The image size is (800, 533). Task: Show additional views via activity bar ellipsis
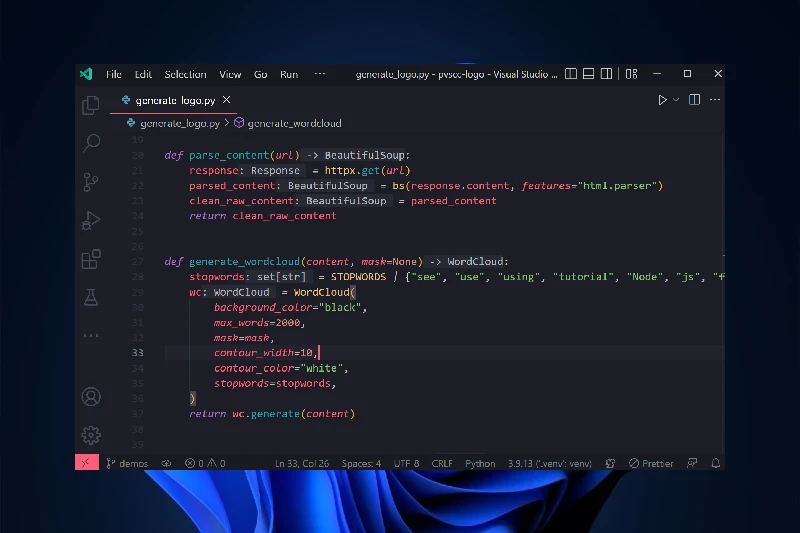coord(91,335)
